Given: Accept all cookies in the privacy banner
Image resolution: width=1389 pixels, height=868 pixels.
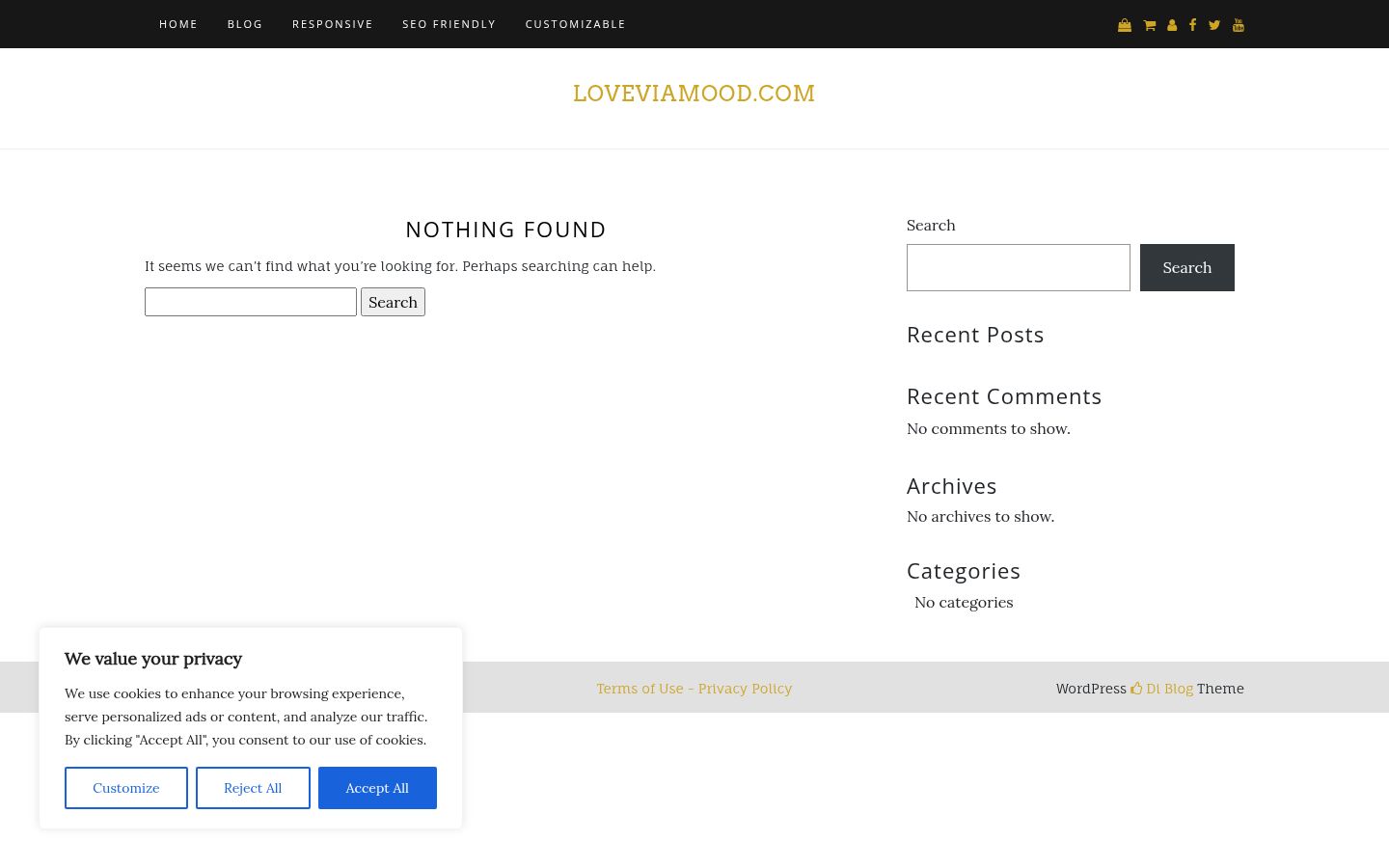Looking at the screenshot, I should pyautogui.click(x=377, y=788).
